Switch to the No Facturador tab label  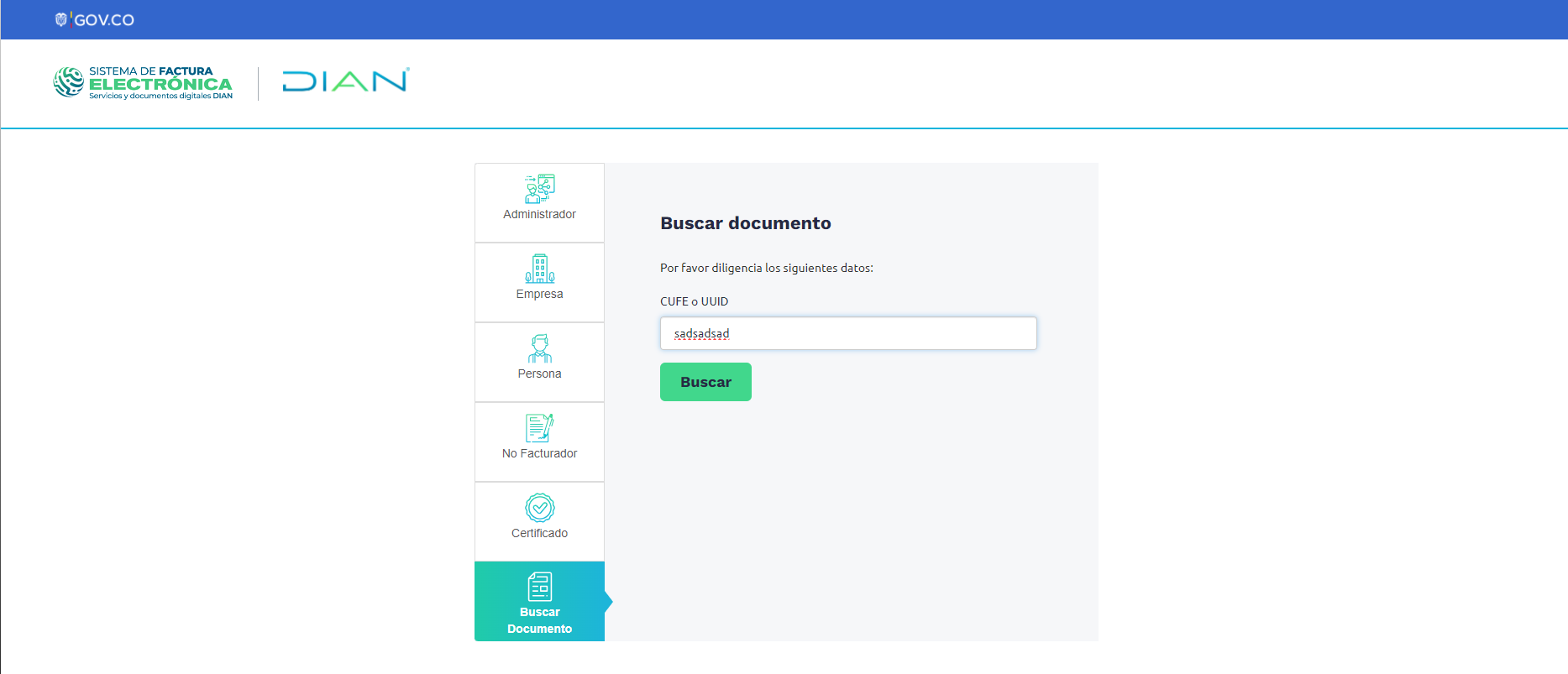coord(539,453)
